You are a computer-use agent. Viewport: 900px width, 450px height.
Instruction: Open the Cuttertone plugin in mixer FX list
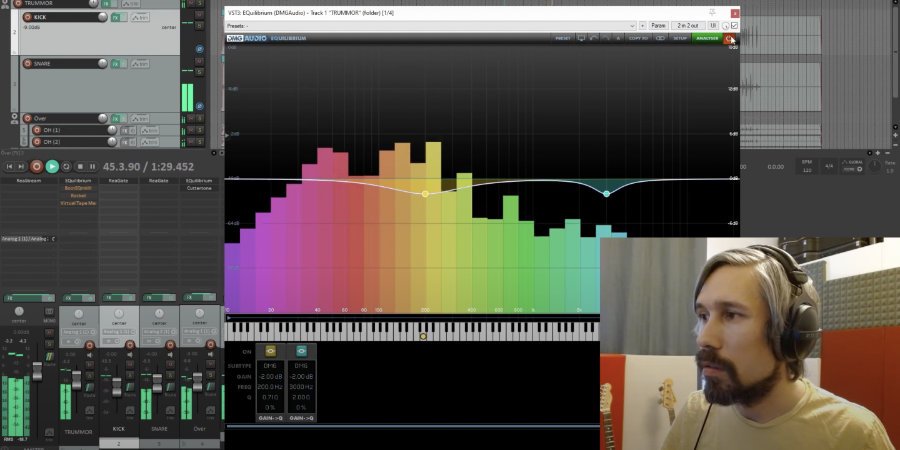pos(199,188)
